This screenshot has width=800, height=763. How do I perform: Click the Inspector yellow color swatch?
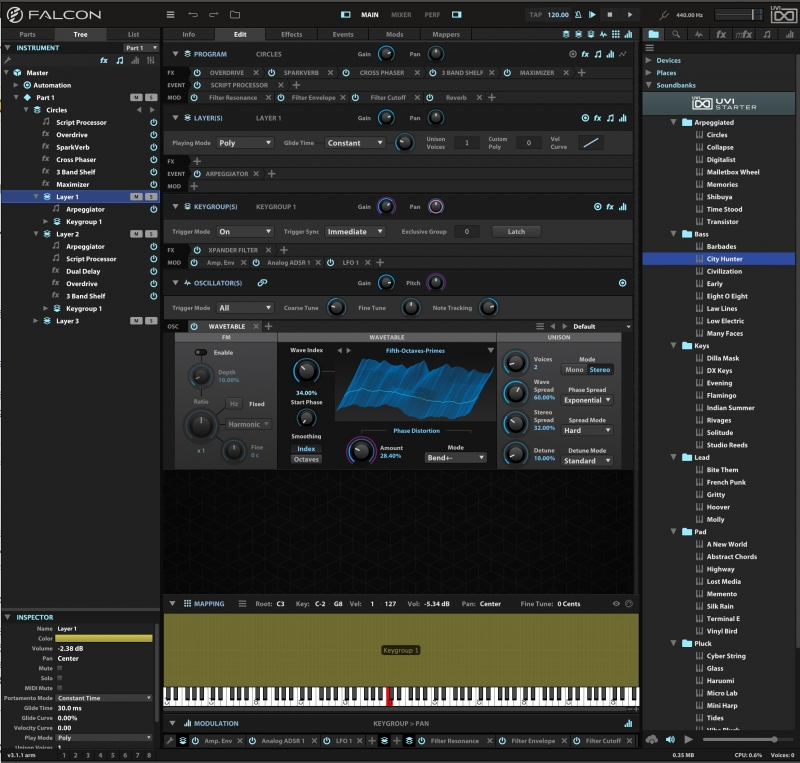(104, 638)
